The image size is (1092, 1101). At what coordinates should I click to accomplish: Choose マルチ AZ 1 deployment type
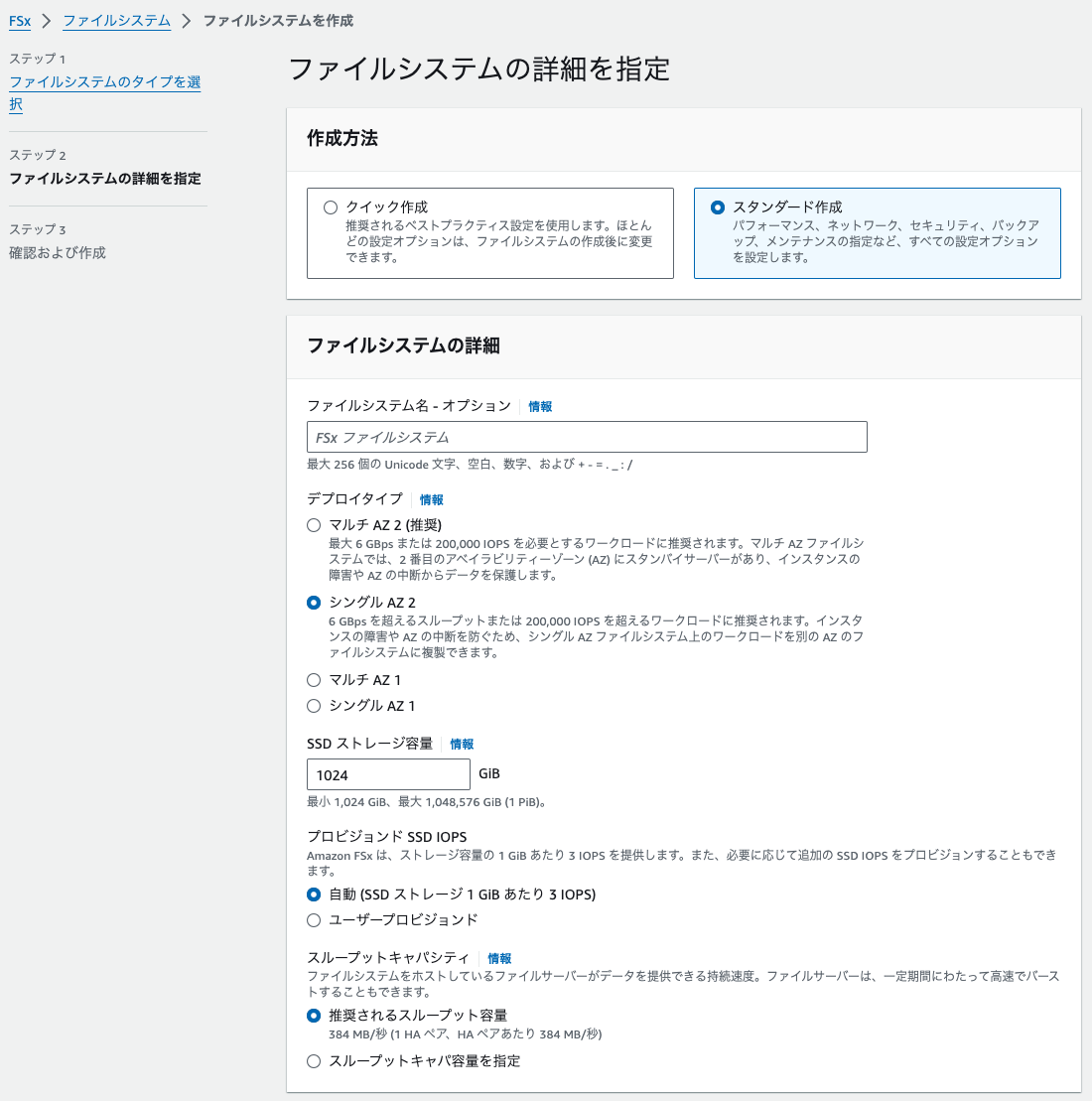[314, 680]
